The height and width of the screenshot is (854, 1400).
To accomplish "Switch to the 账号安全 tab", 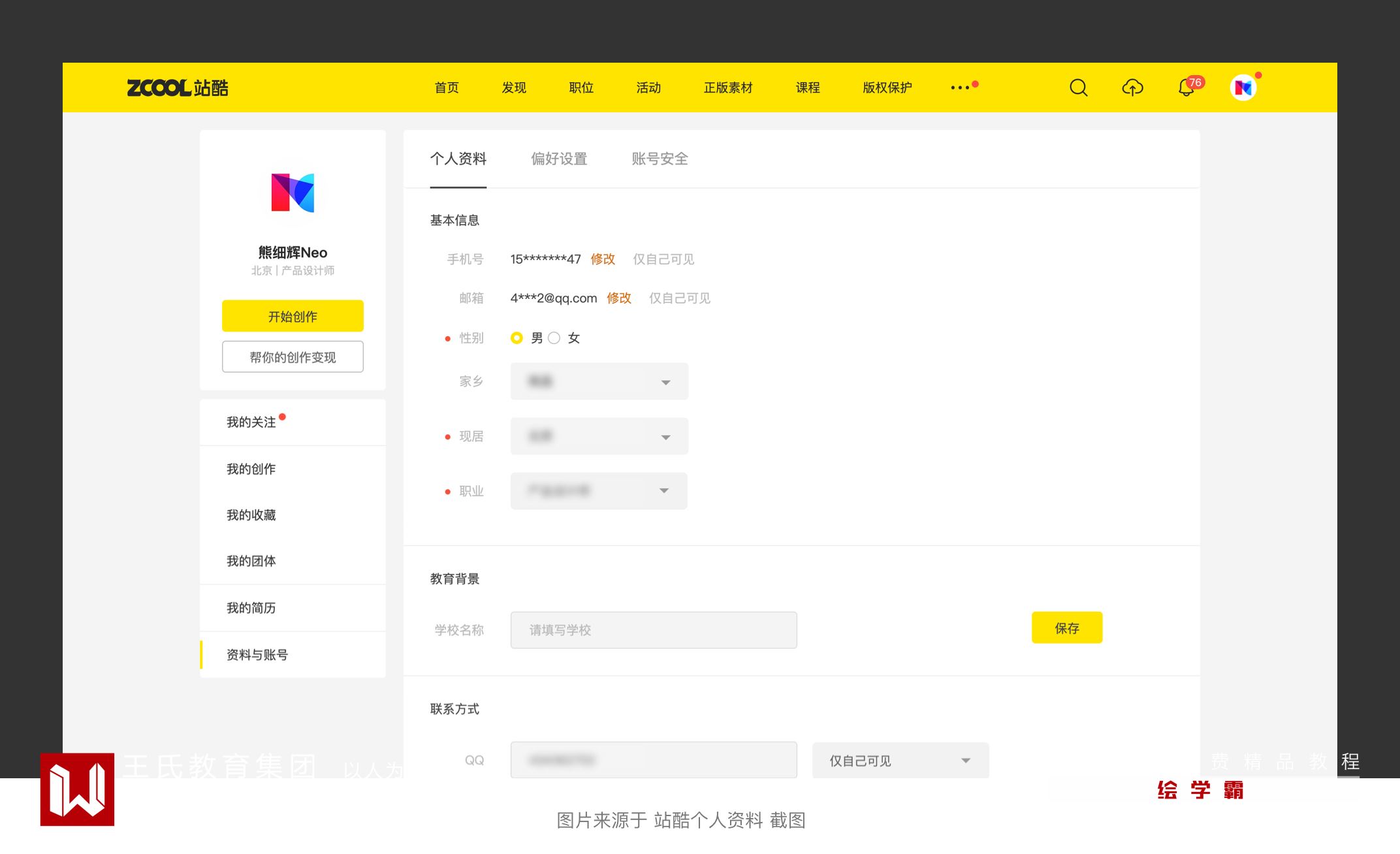I will point(660,159).
